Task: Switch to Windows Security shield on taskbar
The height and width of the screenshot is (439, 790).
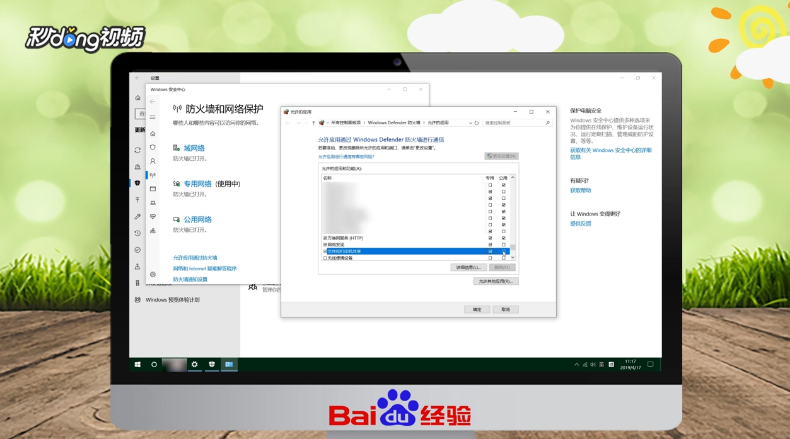Action: coord(212,364)
